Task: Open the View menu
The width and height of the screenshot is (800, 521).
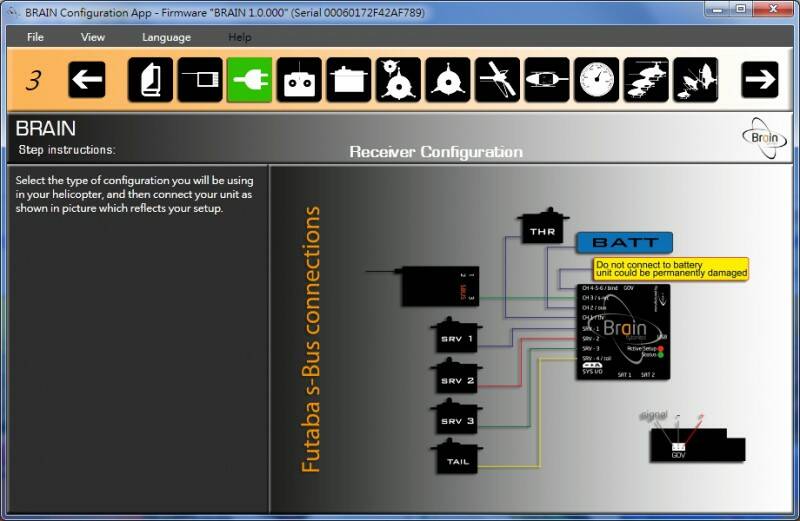Action: click(93, 37)
